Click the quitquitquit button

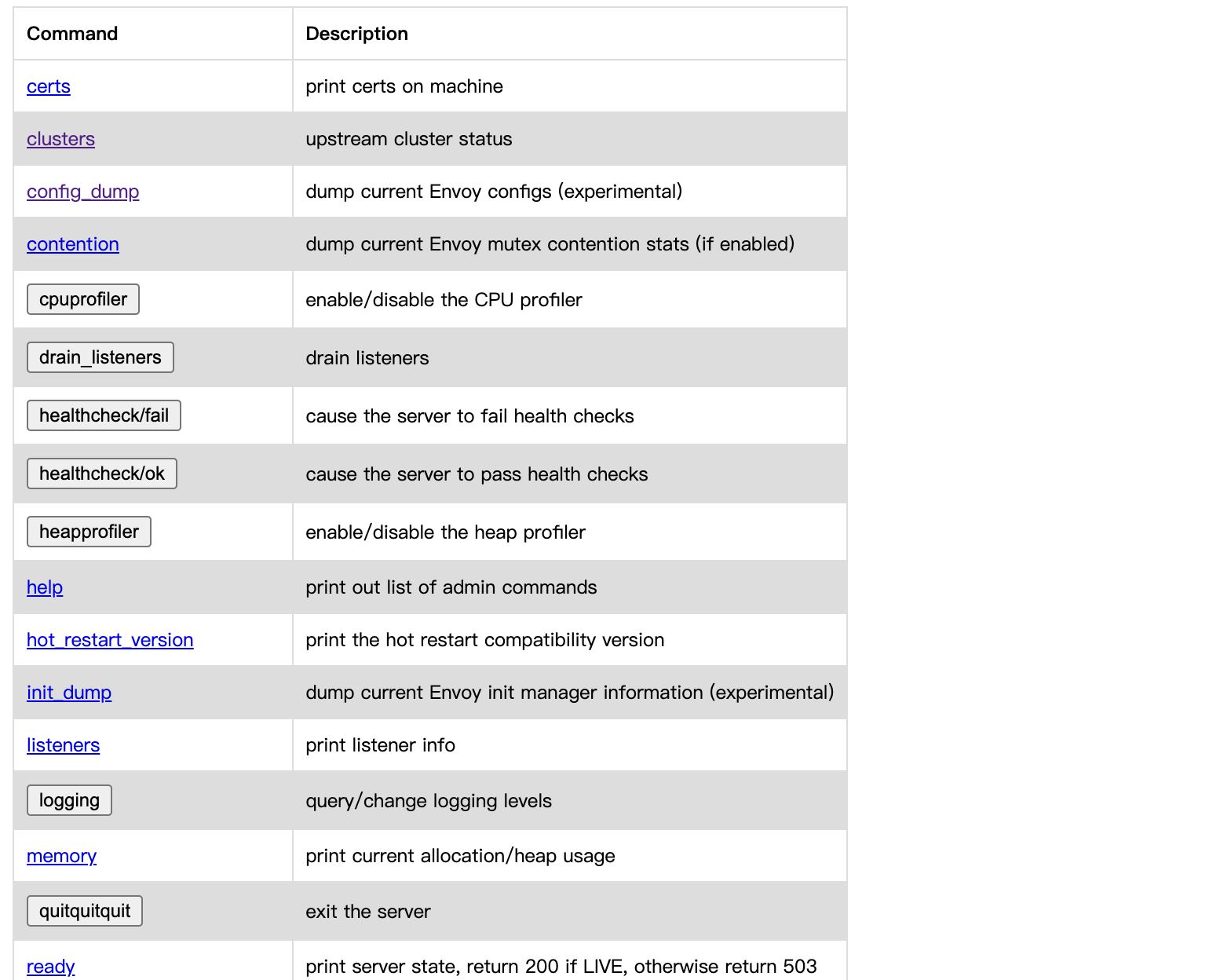(x=85, y=911)
